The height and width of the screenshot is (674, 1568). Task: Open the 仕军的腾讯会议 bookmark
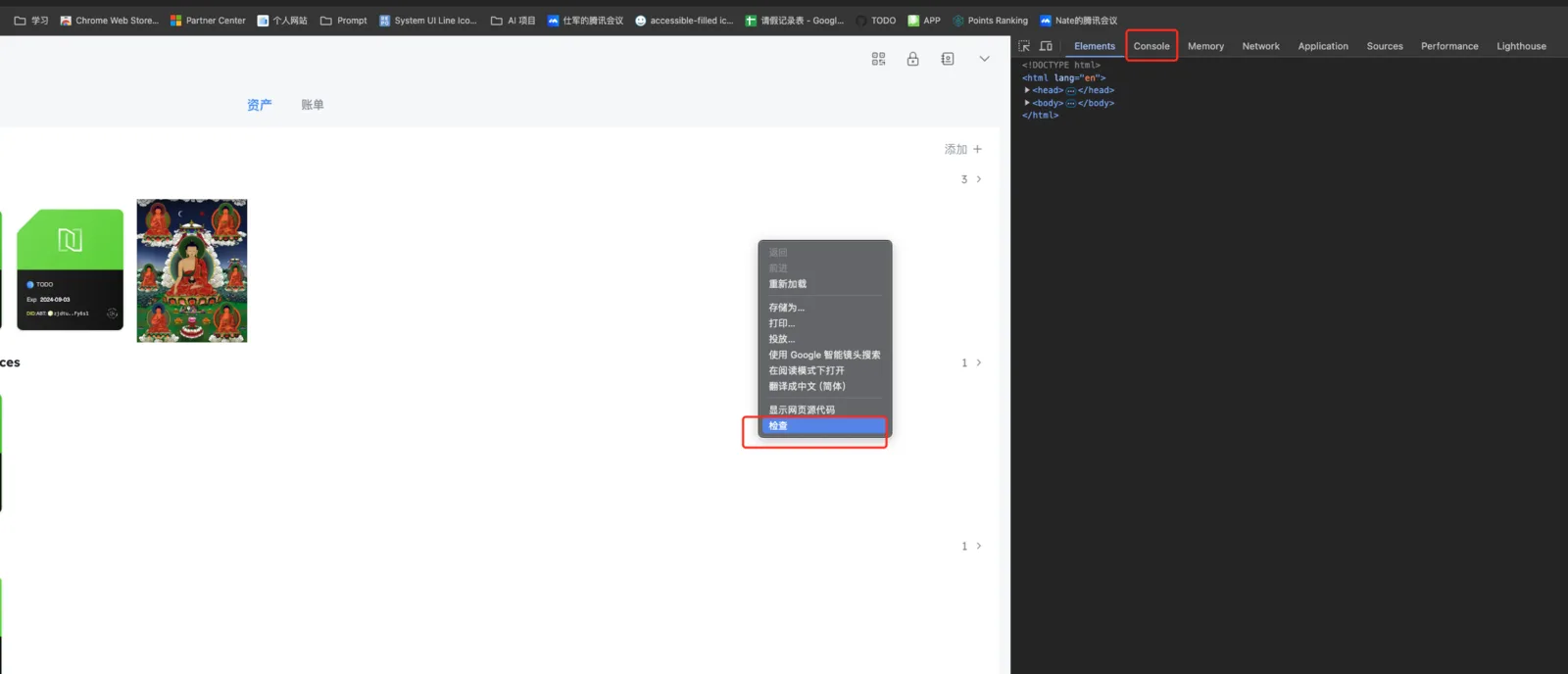[x=585, y=21]
